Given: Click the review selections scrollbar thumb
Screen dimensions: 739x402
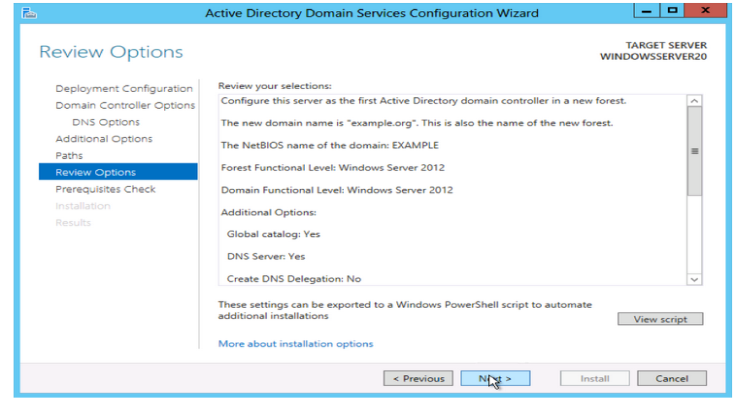Looking at the screenshot, I should click(x=695, y=150).
